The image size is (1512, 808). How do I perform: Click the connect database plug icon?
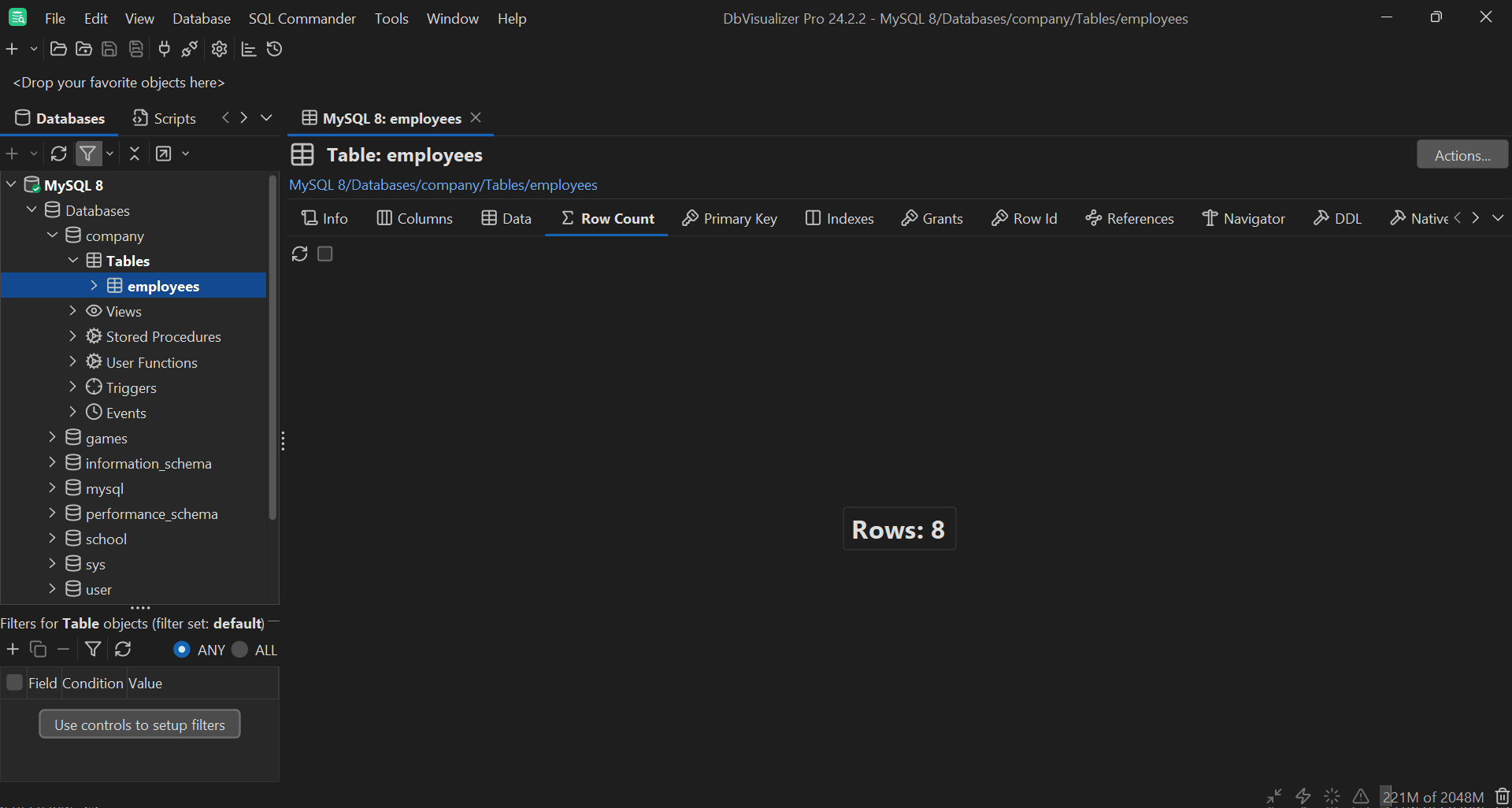coord(164,49)
